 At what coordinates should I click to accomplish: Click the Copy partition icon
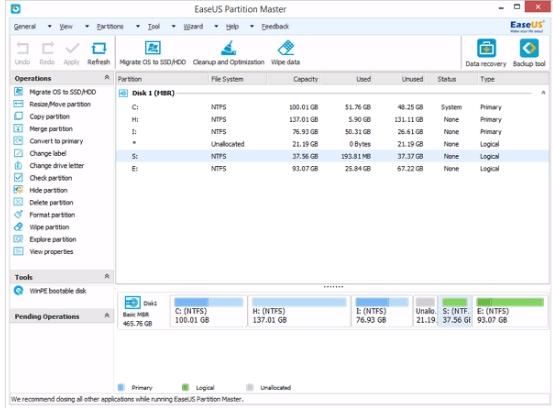pos(18,116)
